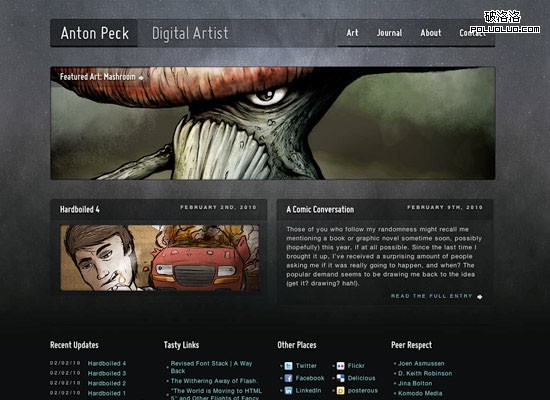550x400 pixels.
Task: Open the Art menu item
Action: coord(352,33)
